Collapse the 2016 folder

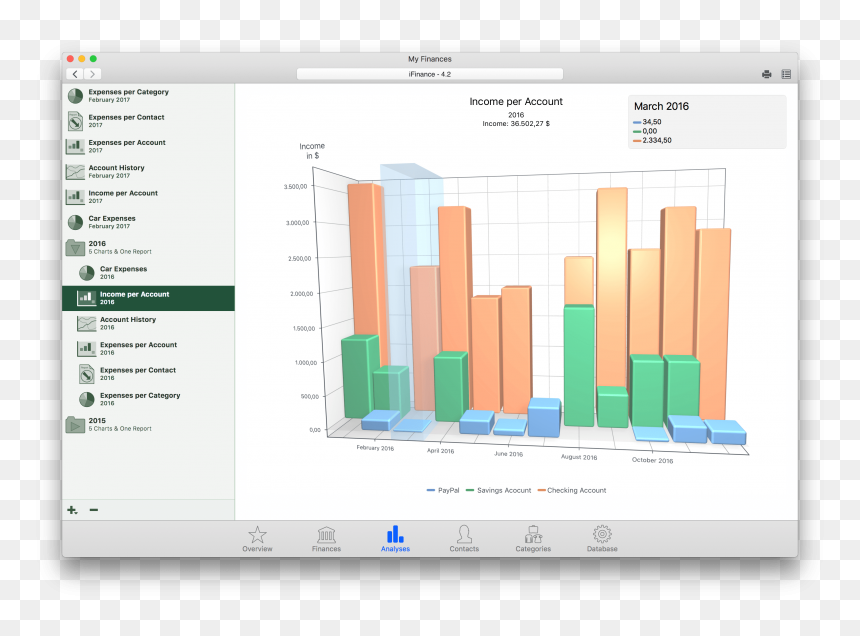click(75, 248)
